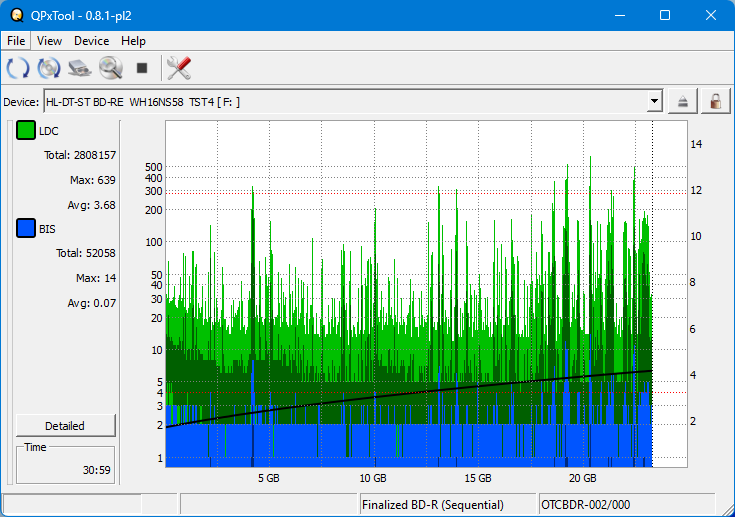
Task: Click the drive tray scan icon
Action: [x=80, y=68]
